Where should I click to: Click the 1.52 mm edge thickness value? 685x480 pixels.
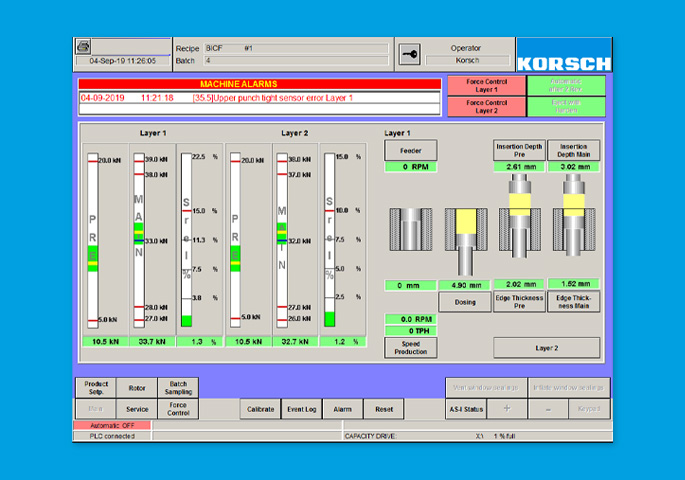(574, 284)
